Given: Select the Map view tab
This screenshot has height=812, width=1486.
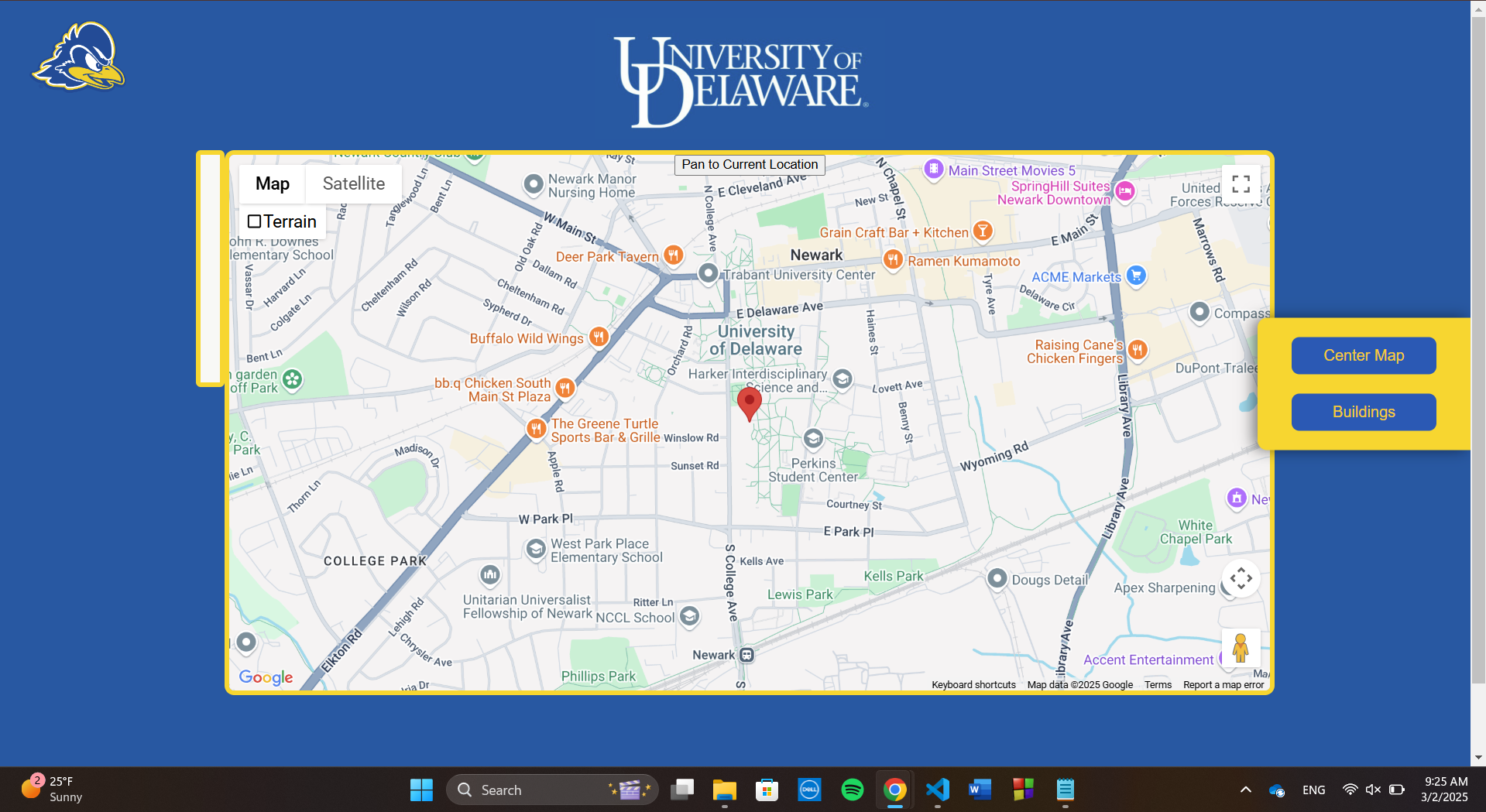Looking at the screenshot, I should [x=273, y=183].
